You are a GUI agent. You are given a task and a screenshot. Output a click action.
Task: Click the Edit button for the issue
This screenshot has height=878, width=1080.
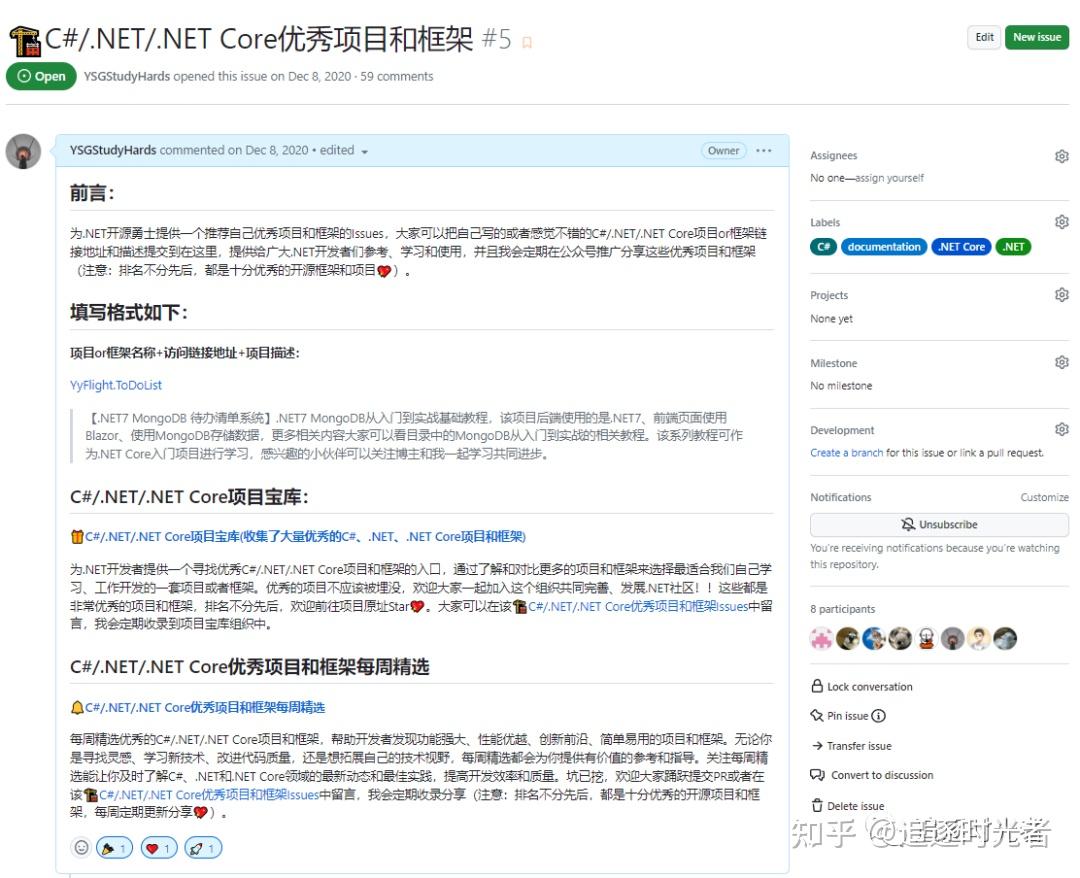(983, 37)
